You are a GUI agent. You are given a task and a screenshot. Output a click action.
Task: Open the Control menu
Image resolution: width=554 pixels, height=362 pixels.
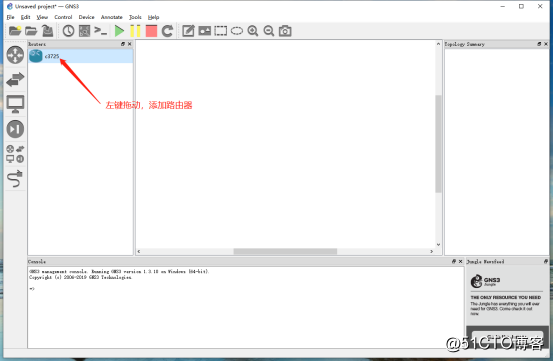click(63, 17)
